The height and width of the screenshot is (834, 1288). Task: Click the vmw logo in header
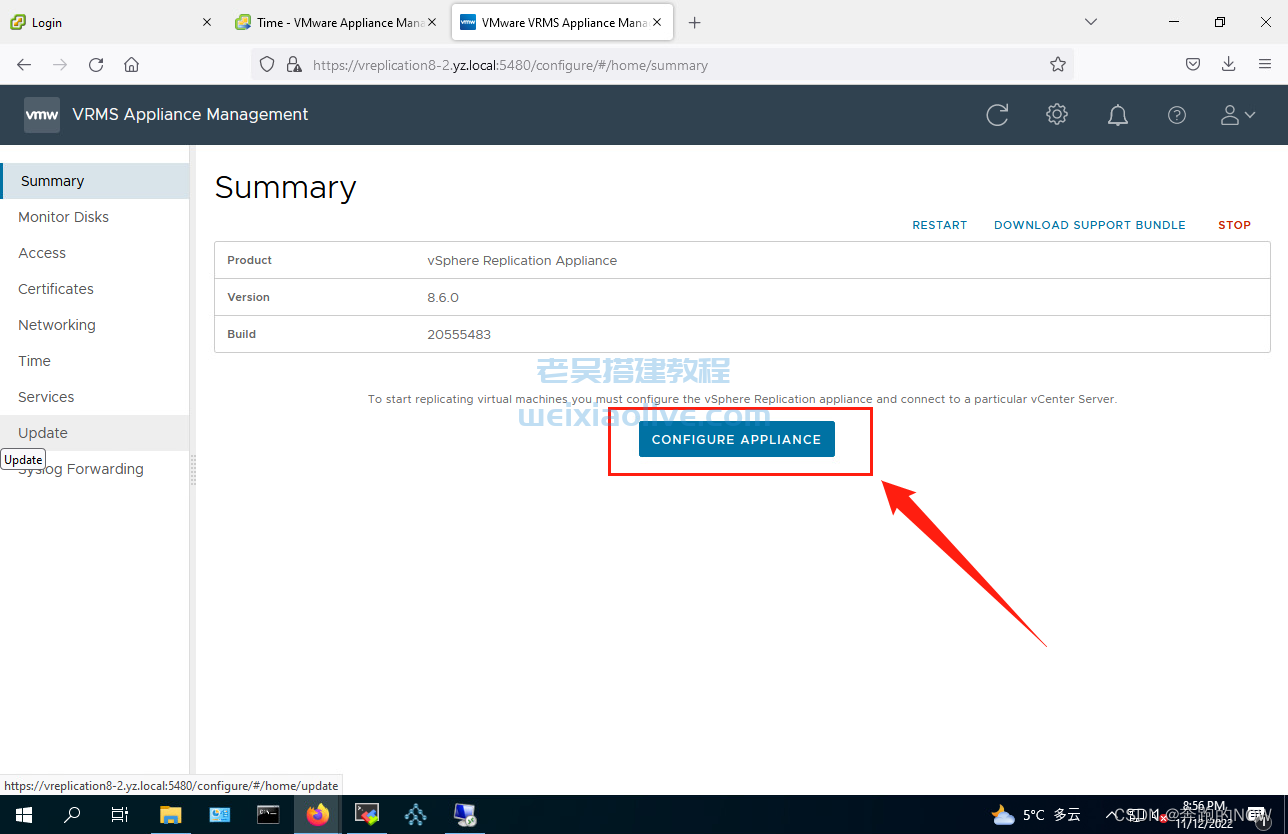click(x=42, y=115)
